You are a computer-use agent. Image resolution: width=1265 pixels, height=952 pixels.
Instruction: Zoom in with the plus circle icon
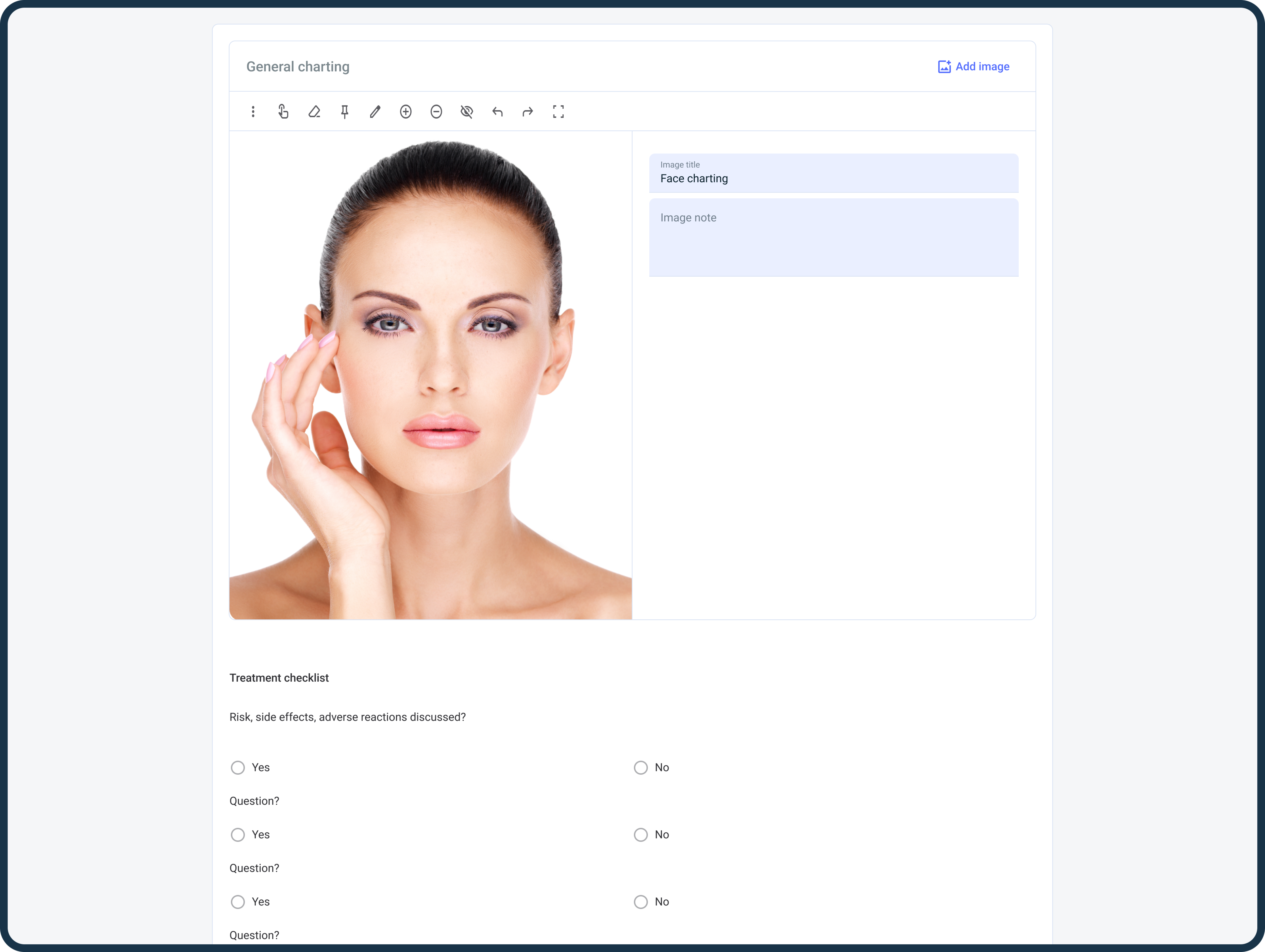coord(405,112)
